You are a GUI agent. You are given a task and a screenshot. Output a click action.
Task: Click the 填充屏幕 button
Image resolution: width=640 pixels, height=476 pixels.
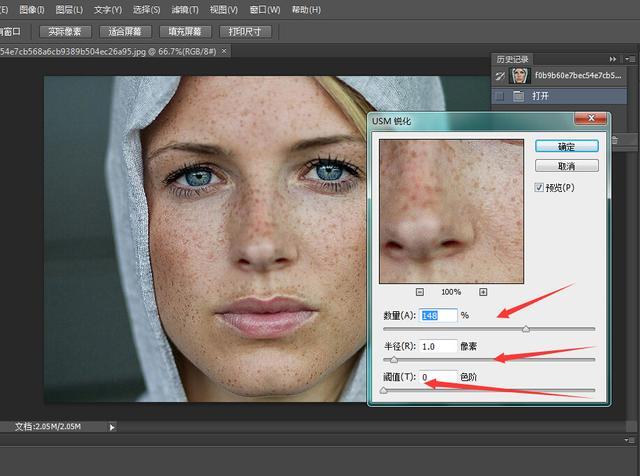[x=185, y=31]
